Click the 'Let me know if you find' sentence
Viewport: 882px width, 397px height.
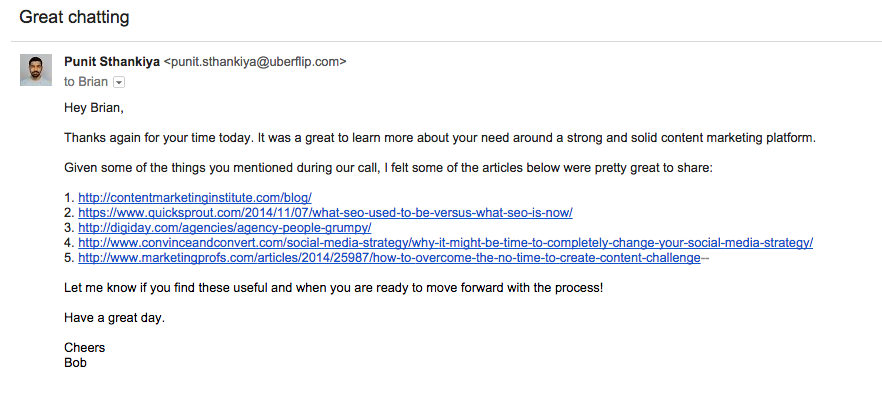click(334, 288)
